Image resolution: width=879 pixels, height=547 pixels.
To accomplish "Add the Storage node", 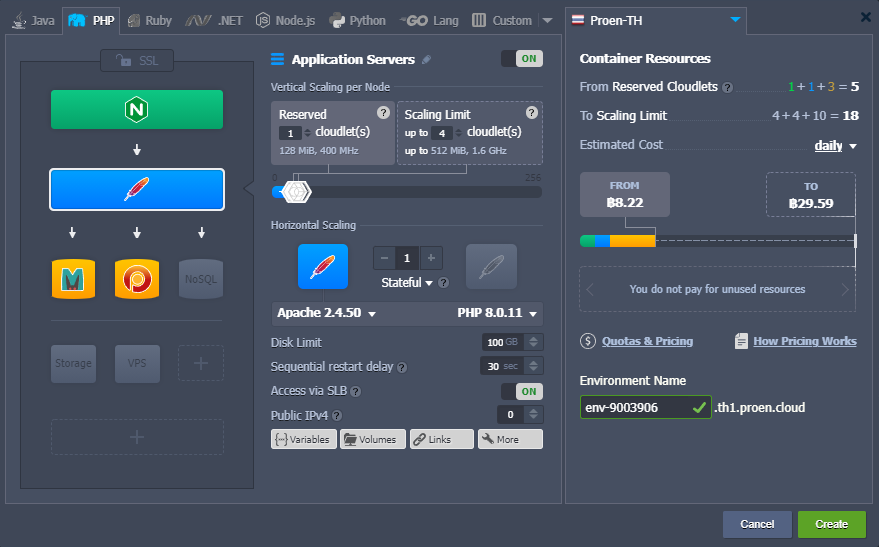I will point(73,364).
